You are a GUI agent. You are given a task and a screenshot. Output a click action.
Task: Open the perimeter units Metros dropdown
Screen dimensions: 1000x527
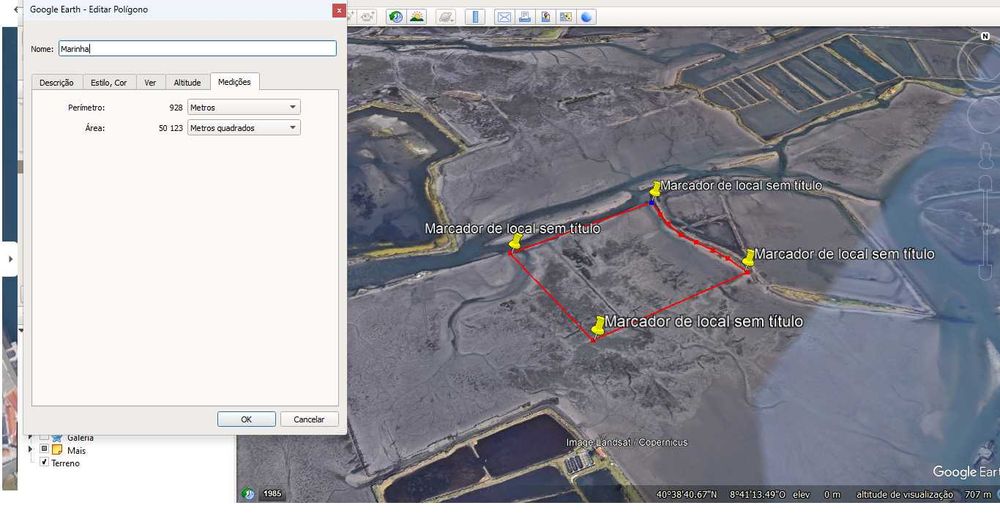click(244, 107)
